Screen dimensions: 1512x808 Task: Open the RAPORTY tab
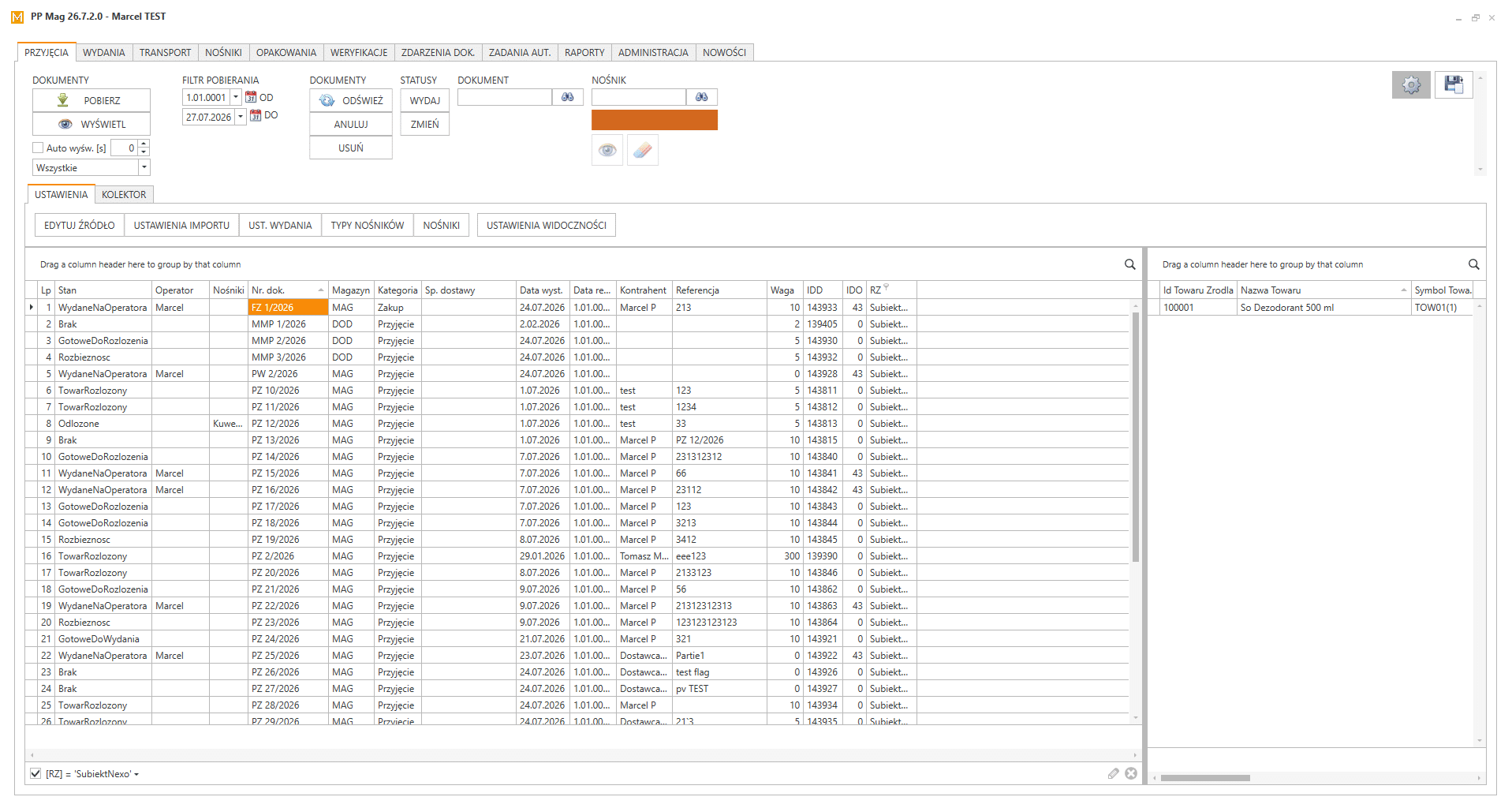coord(584,53)
